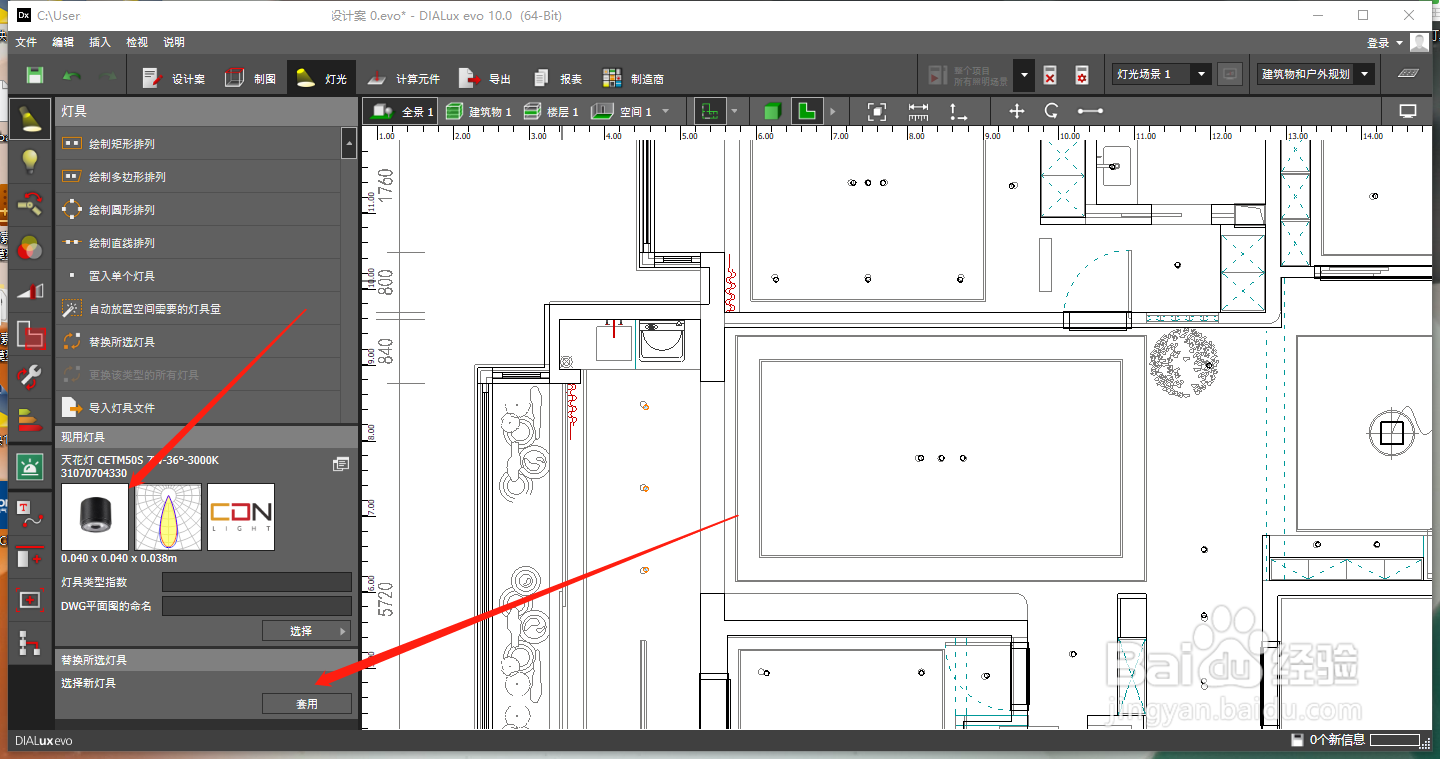Switch to the 报表 tab

point(557,78)
